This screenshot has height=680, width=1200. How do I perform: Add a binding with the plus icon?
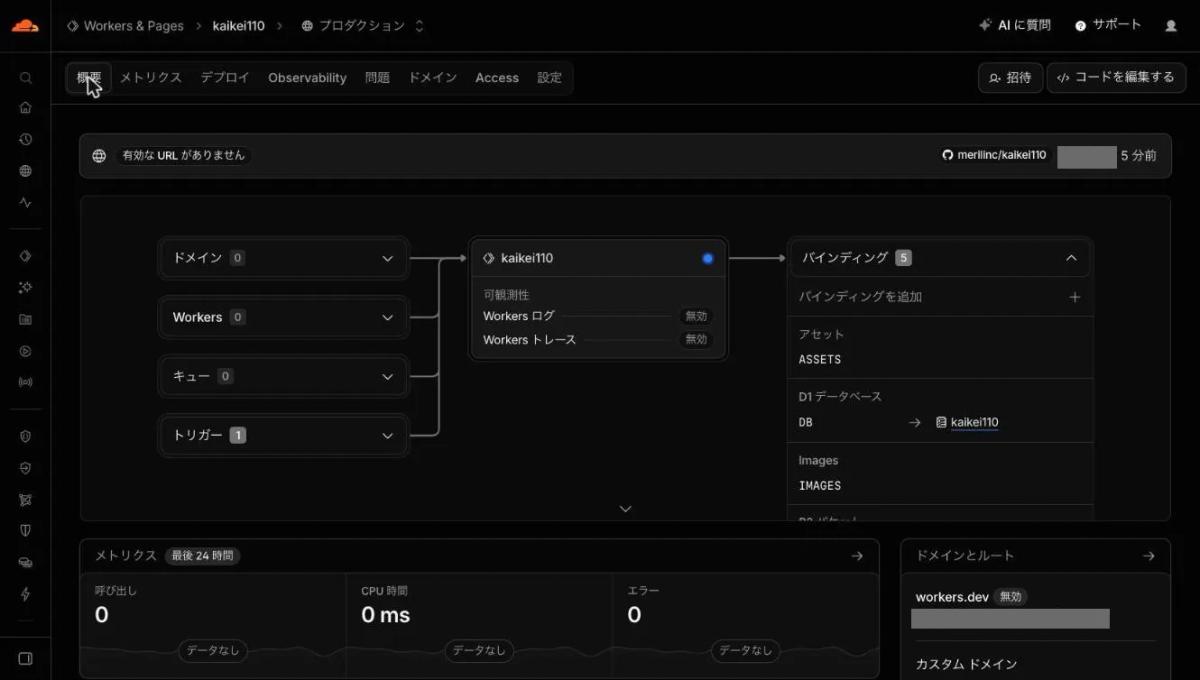1075,297
